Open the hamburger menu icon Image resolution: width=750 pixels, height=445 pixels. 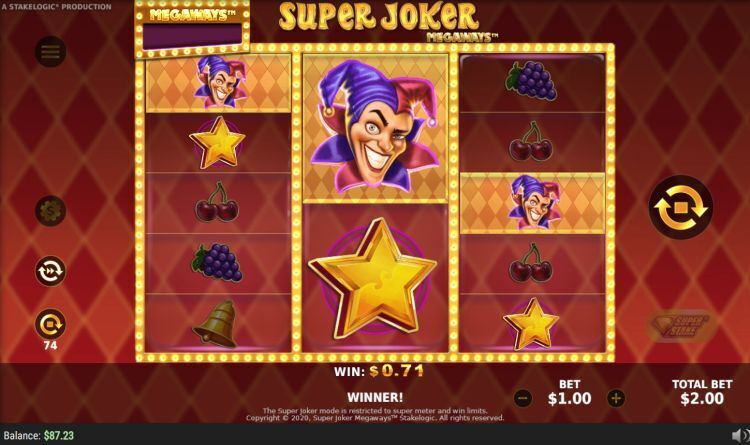click(x=50, y=51)
